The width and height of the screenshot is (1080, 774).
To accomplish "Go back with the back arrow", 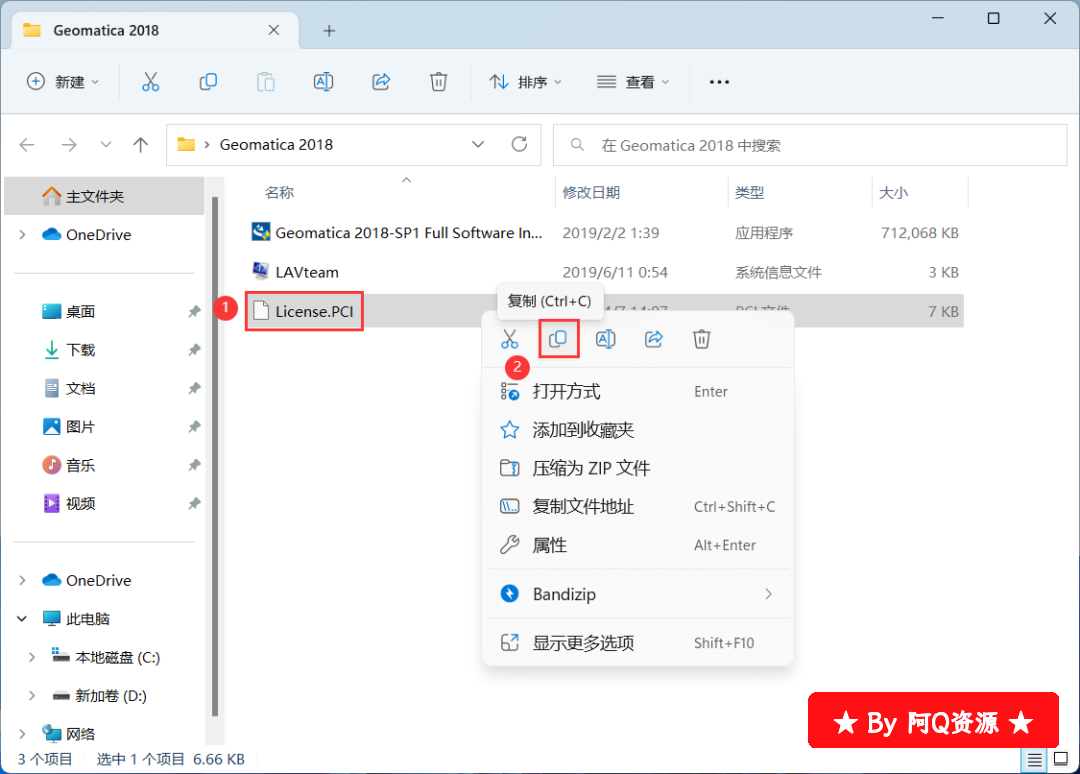I will 27,145.
